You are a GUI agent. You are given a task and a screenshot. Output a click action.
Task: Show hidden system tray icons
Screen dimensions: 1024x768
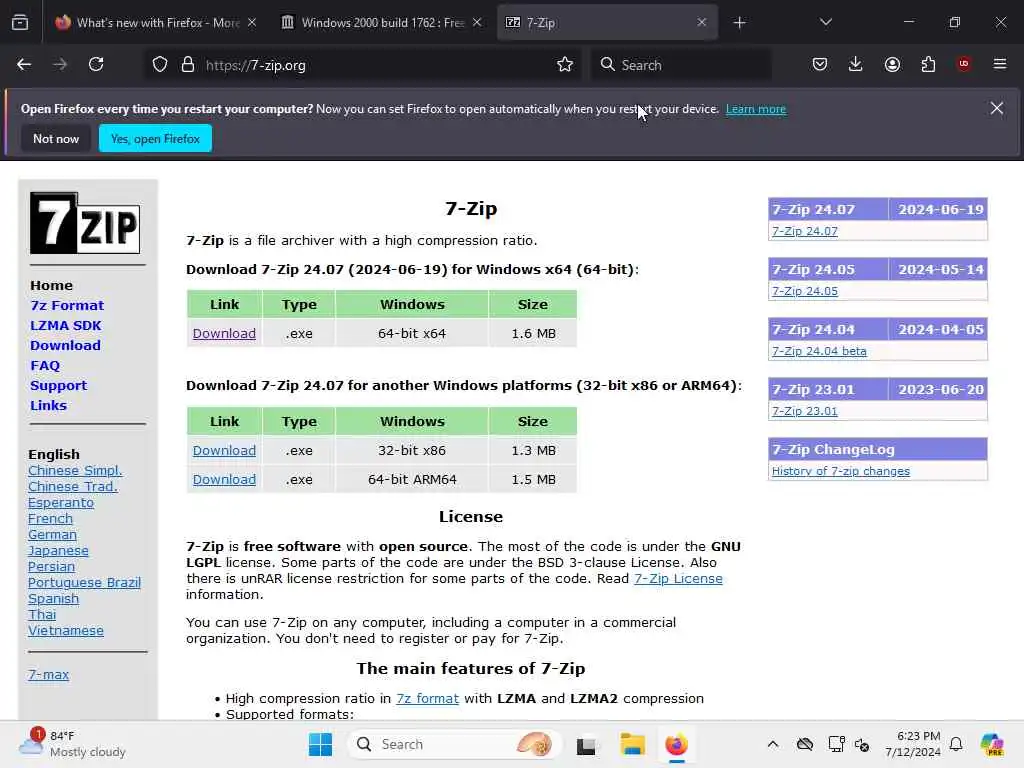point(773,744)
